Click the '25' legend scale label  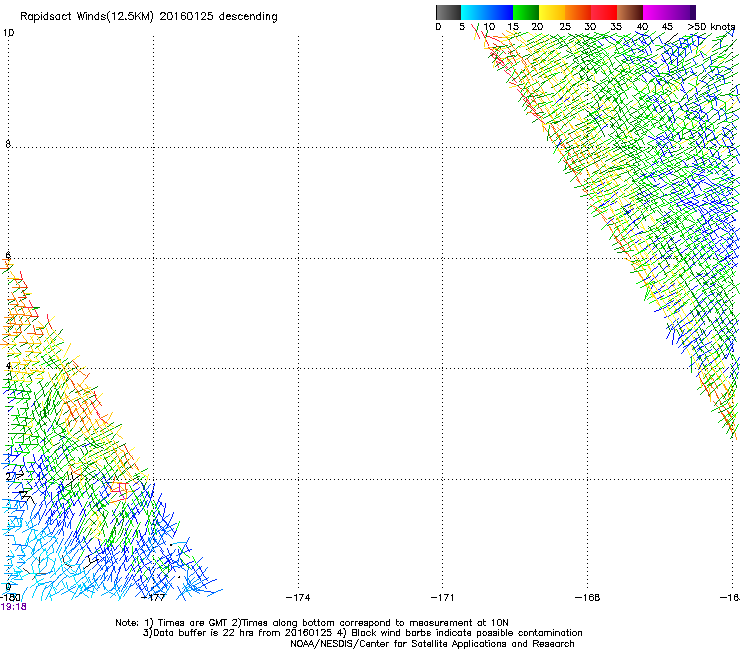565,27
